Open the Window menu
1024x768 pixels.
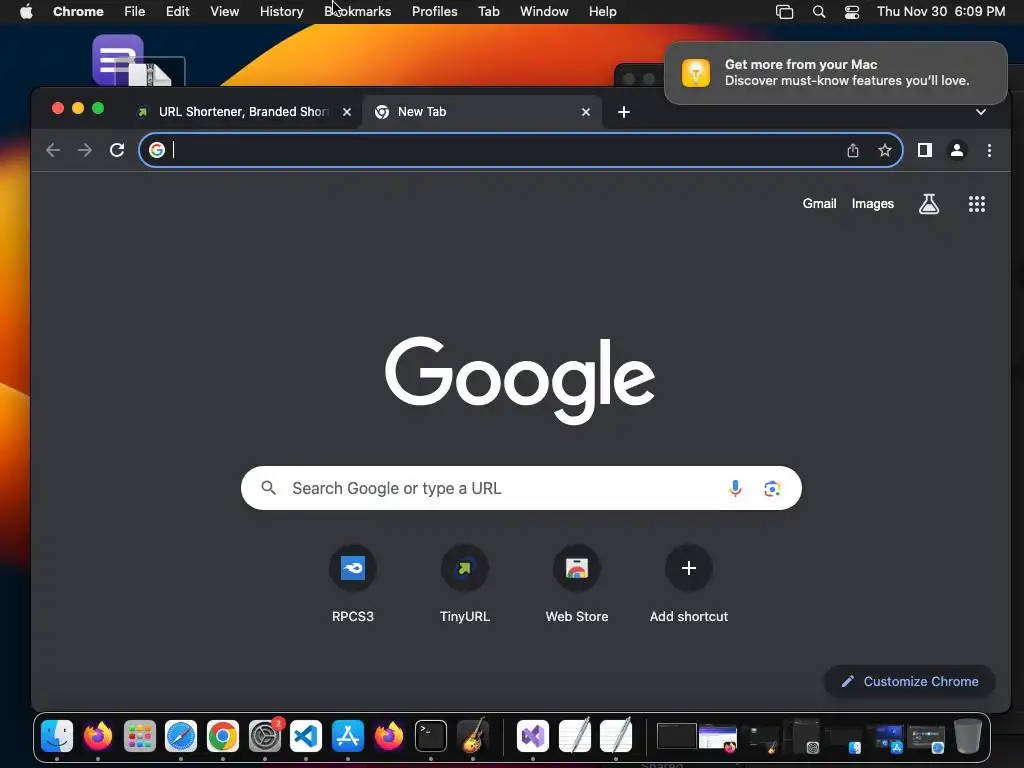544,11
